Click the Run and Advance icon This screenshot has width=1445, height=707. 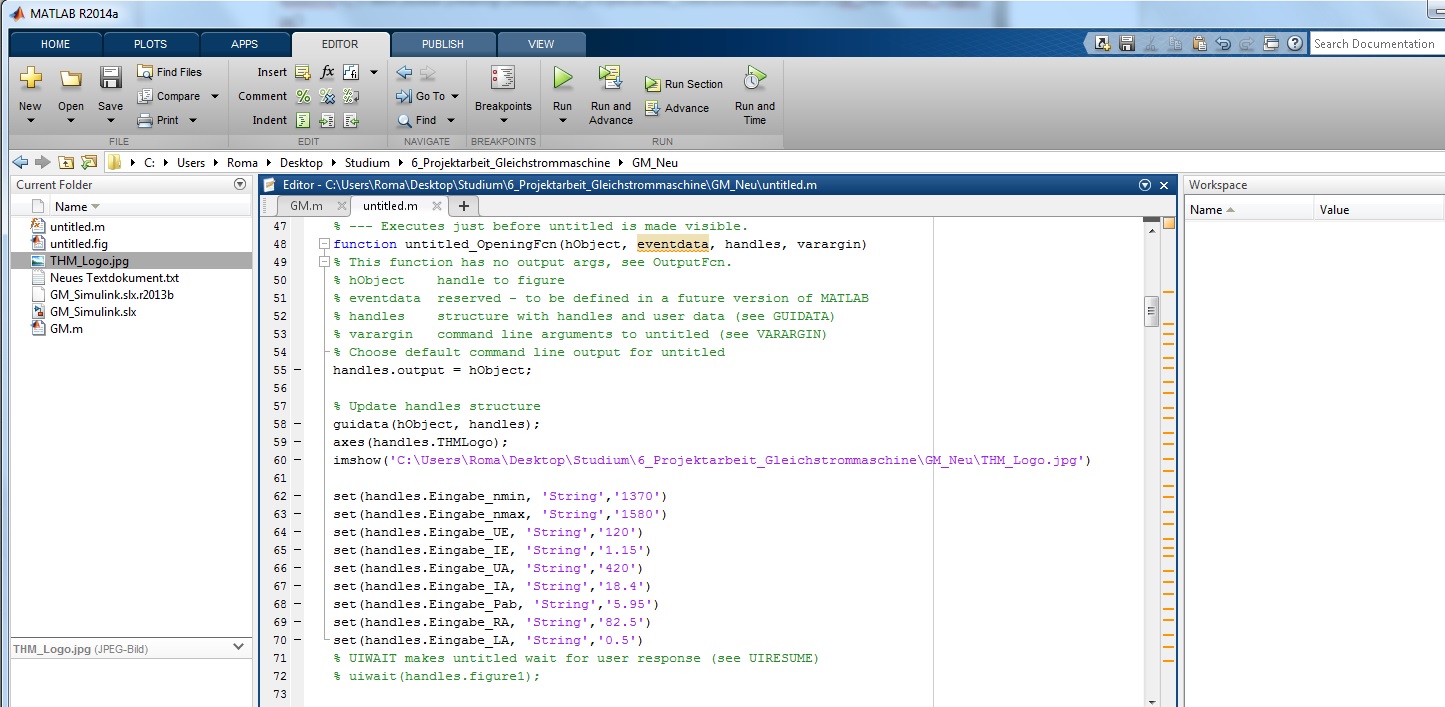pyautogui.click(x=610, y=78)
